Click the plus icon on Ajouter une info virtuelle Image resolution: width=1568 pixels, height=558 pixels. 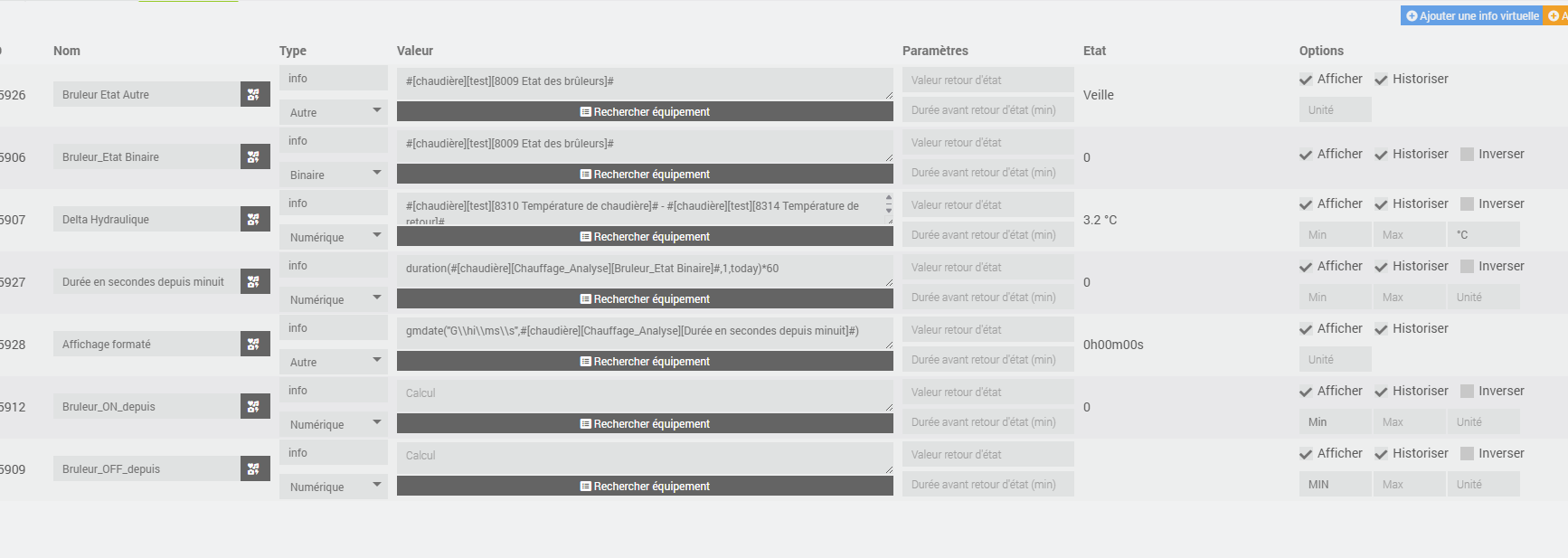(x=1412, y=16)
